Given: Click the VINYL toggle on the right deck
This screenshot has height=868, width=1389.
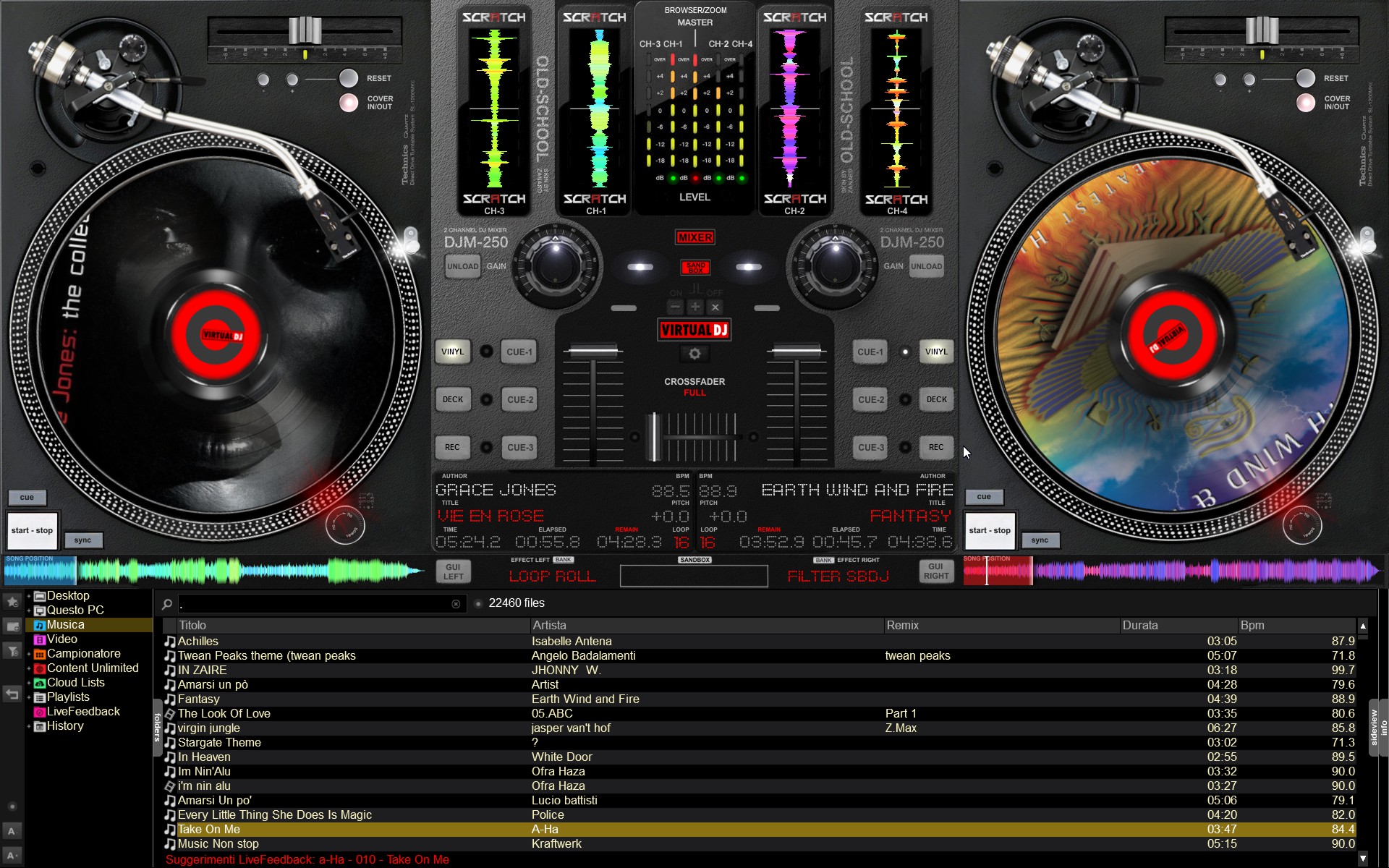Looking at the screenshot, I should (x=935, y=352).
